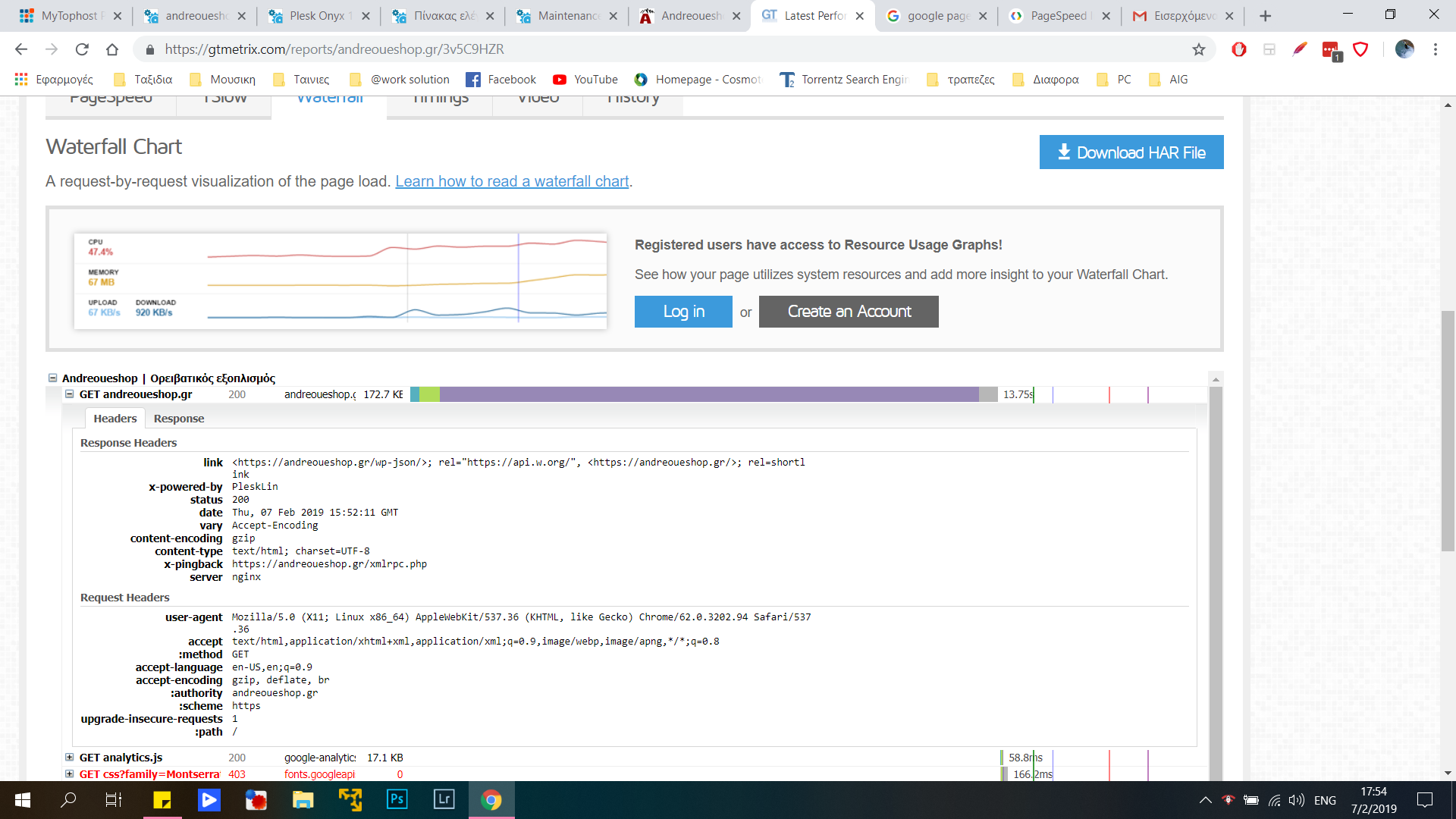This screenshot has width=1456, height=819.
Task: Open Μουσικη bookmarks folder
Action: 223,80
